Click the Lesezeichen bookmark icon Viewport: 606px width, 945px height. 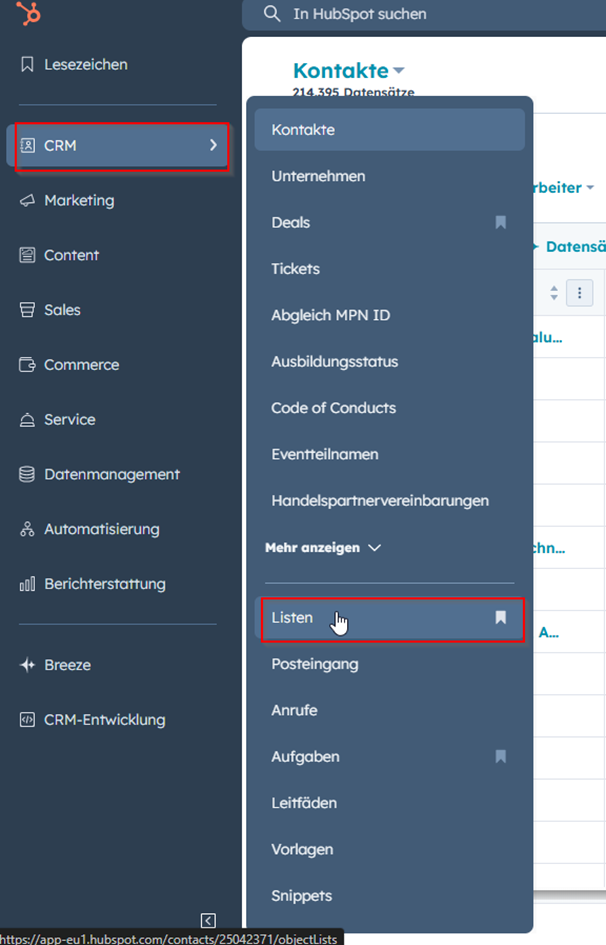coord(27,64)
